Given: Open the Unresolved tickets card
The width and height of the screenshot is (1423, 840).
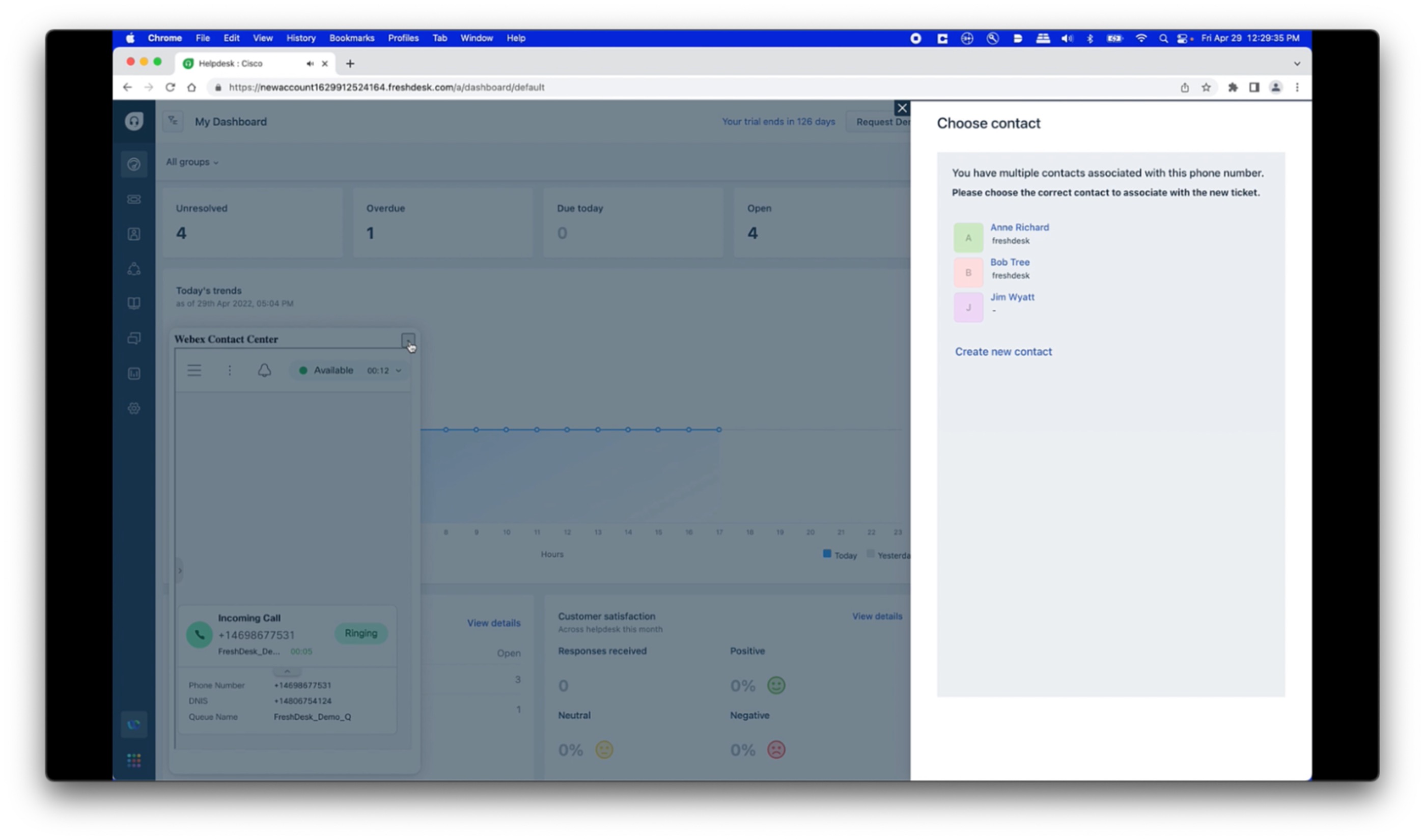Looking at the screenshot, I should tap(253, 223).
